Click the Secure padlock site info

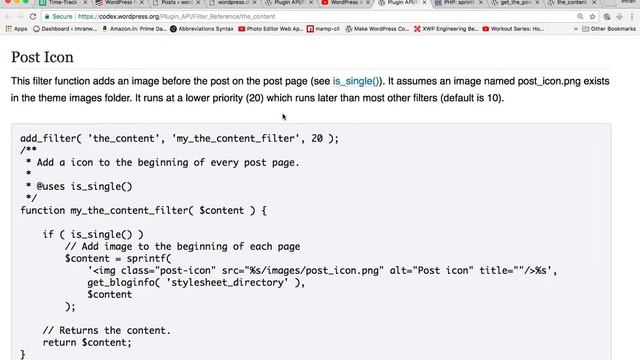point(59,17)
